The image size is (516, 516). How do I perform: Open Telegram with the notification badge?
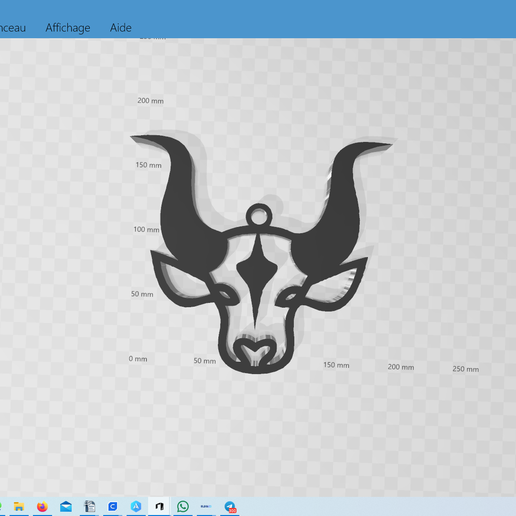click(230, 507)
